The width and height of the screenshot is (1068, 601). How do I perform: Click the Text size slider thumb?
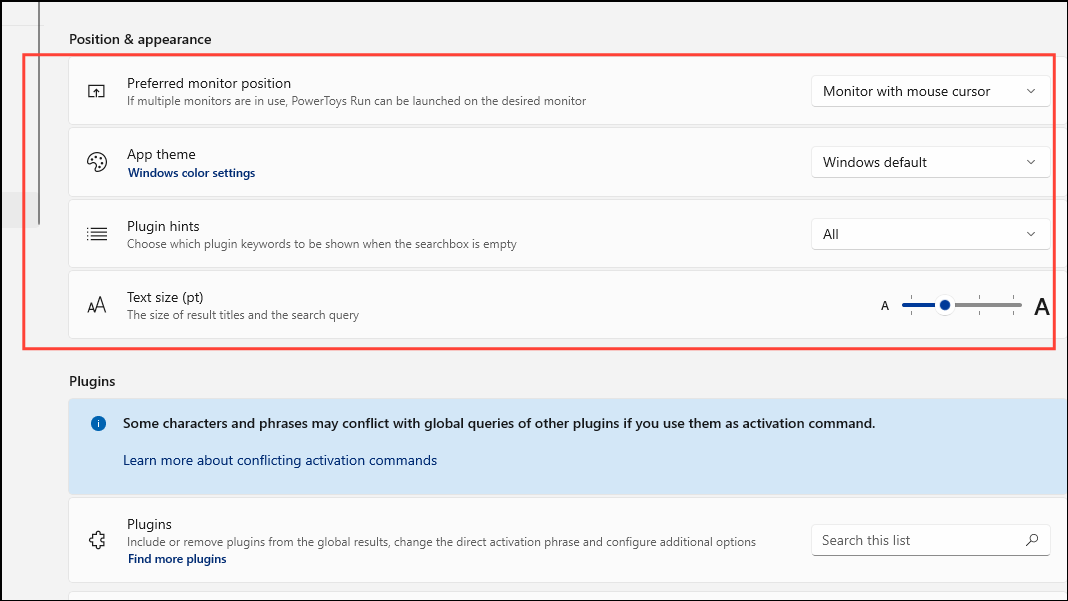pyautogui.click(x=944, y=304)
